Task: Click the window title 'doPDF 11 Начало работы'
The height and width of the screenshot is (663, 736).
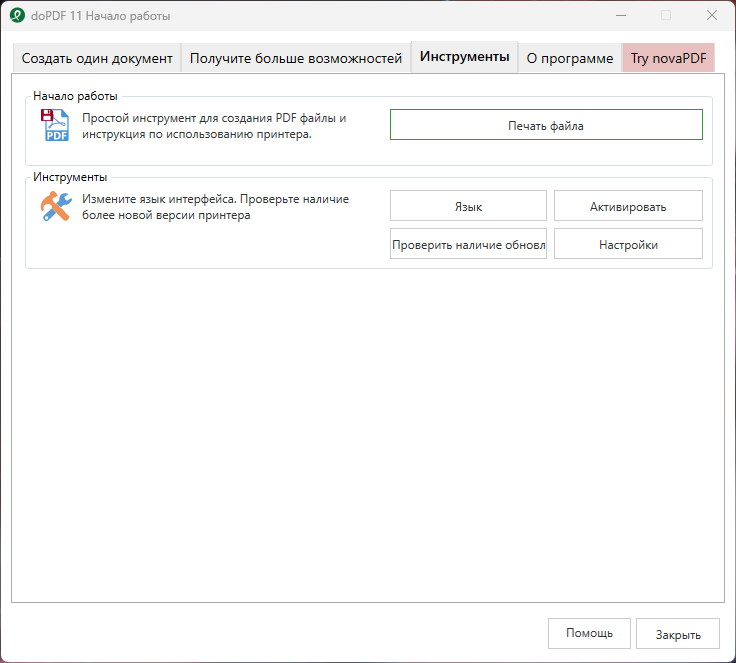Action: 100,16
